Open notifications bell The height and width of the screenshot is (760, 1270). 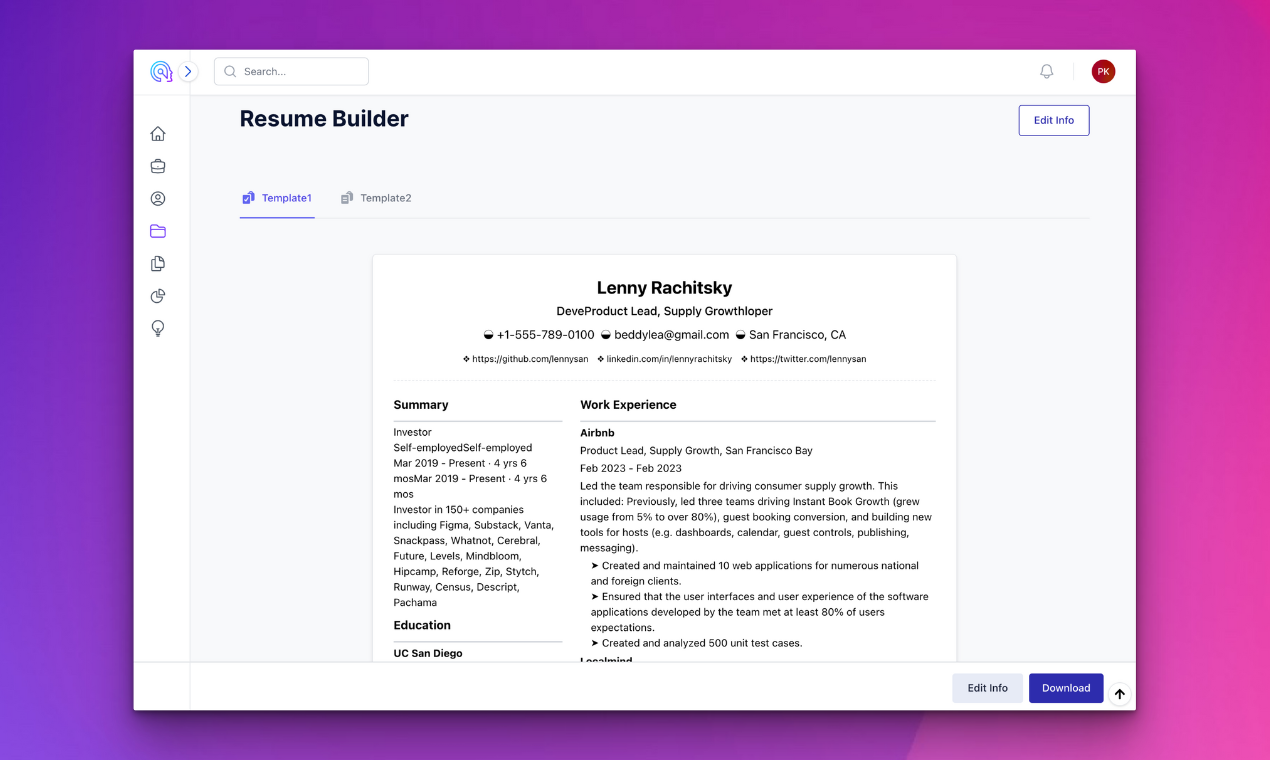click(1047, 72)
